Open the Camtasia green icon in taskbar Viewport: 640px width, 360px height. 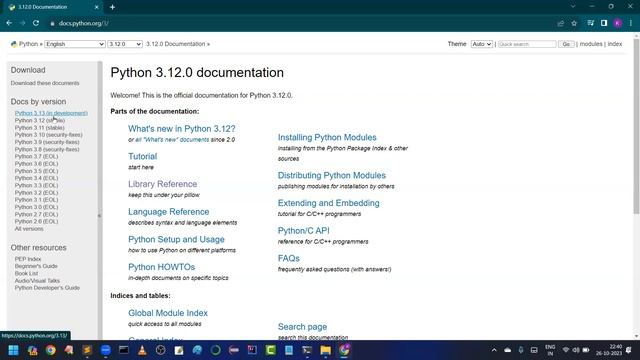pyautogui.click(x=270, y=350)
